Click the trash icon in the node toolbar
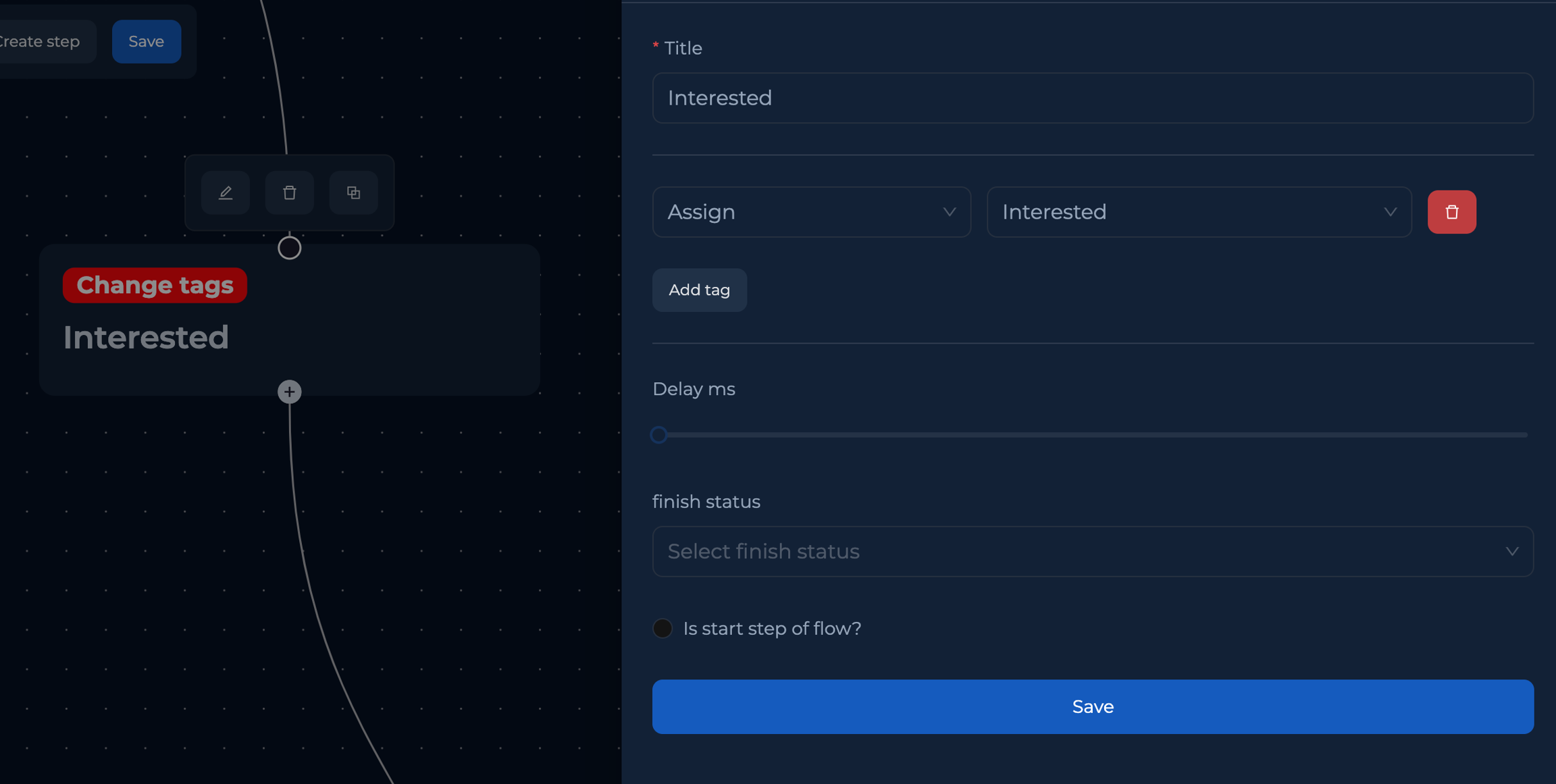Viewport: 1556px width, 784px height. point(290,193)
